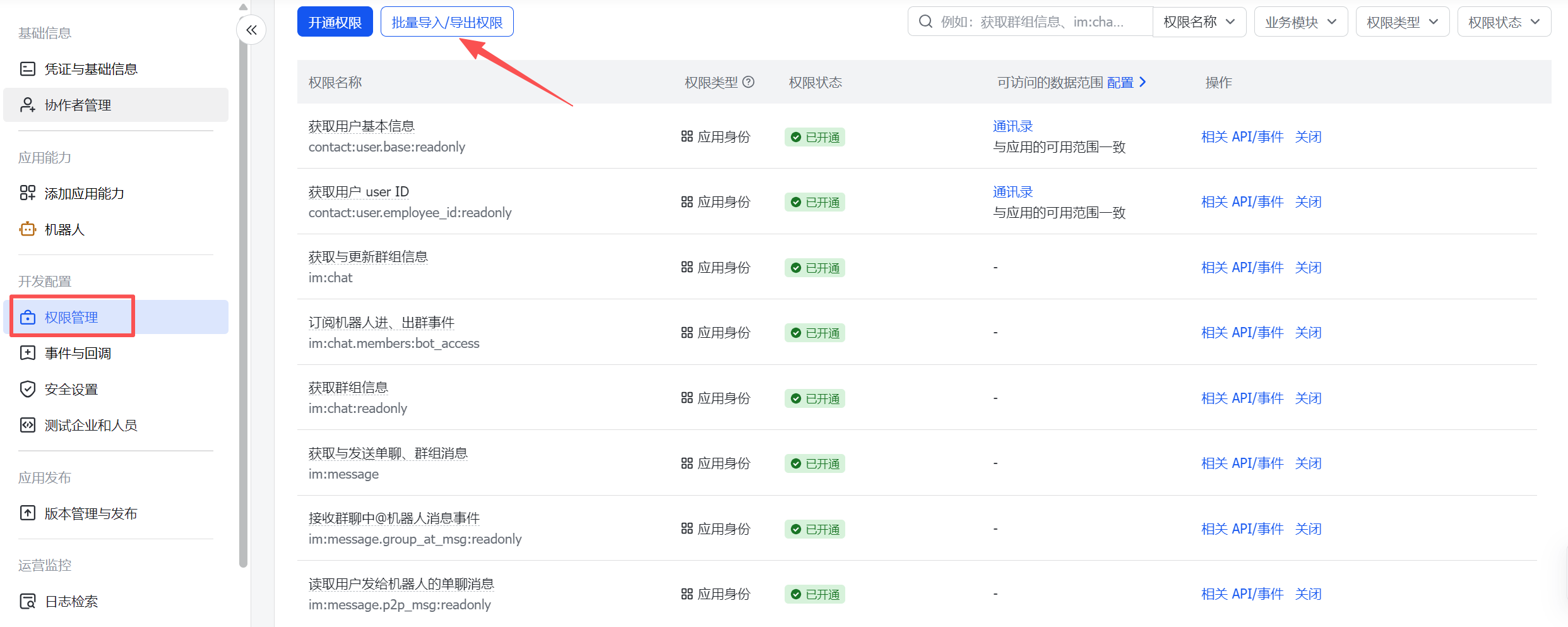
Task: Click 批量导入/导出权限 button
Action: click(447, 22)
